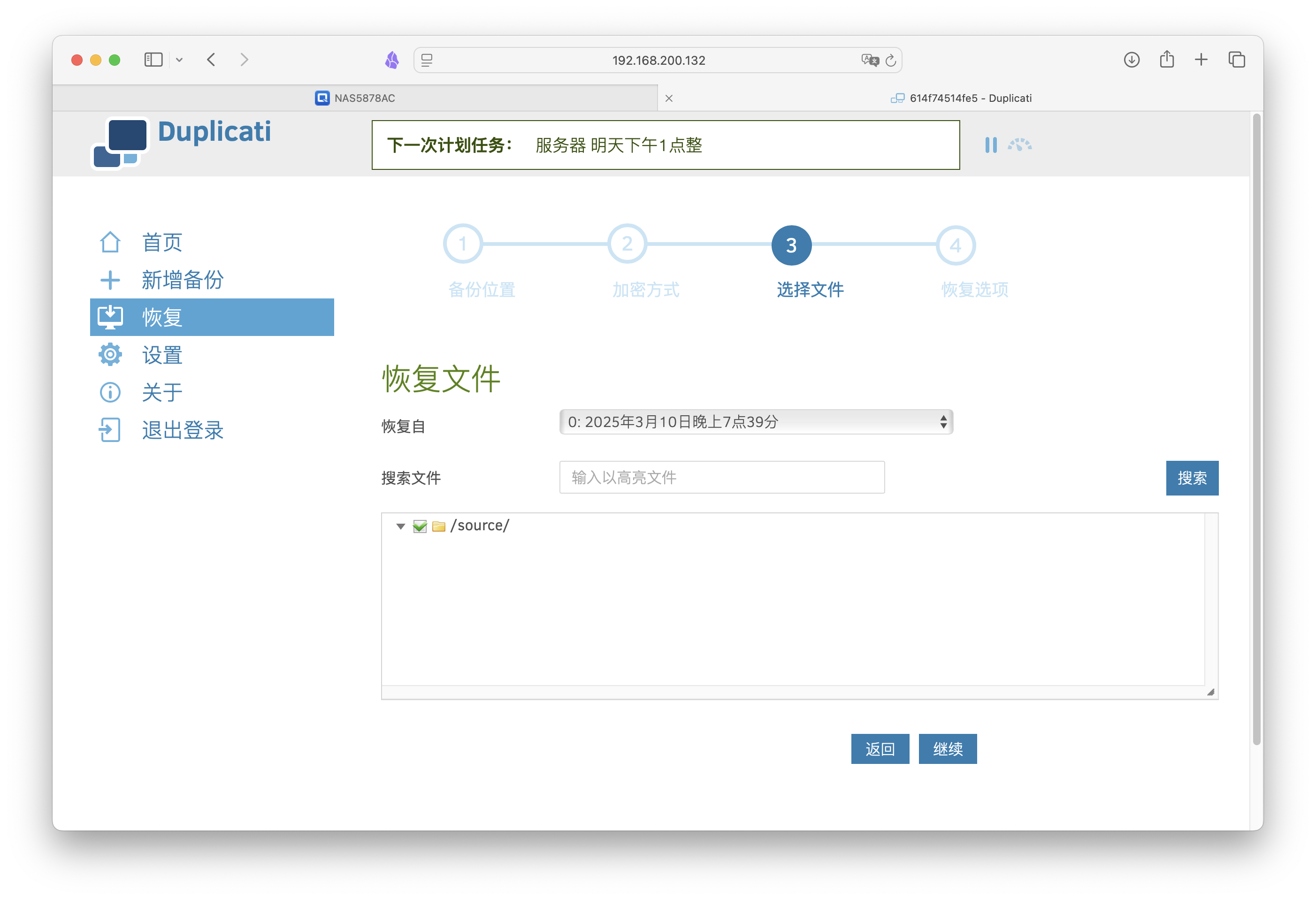1316x900 pixels.
Task: Click the 192.168.200.132 address field
Action: 658,60
